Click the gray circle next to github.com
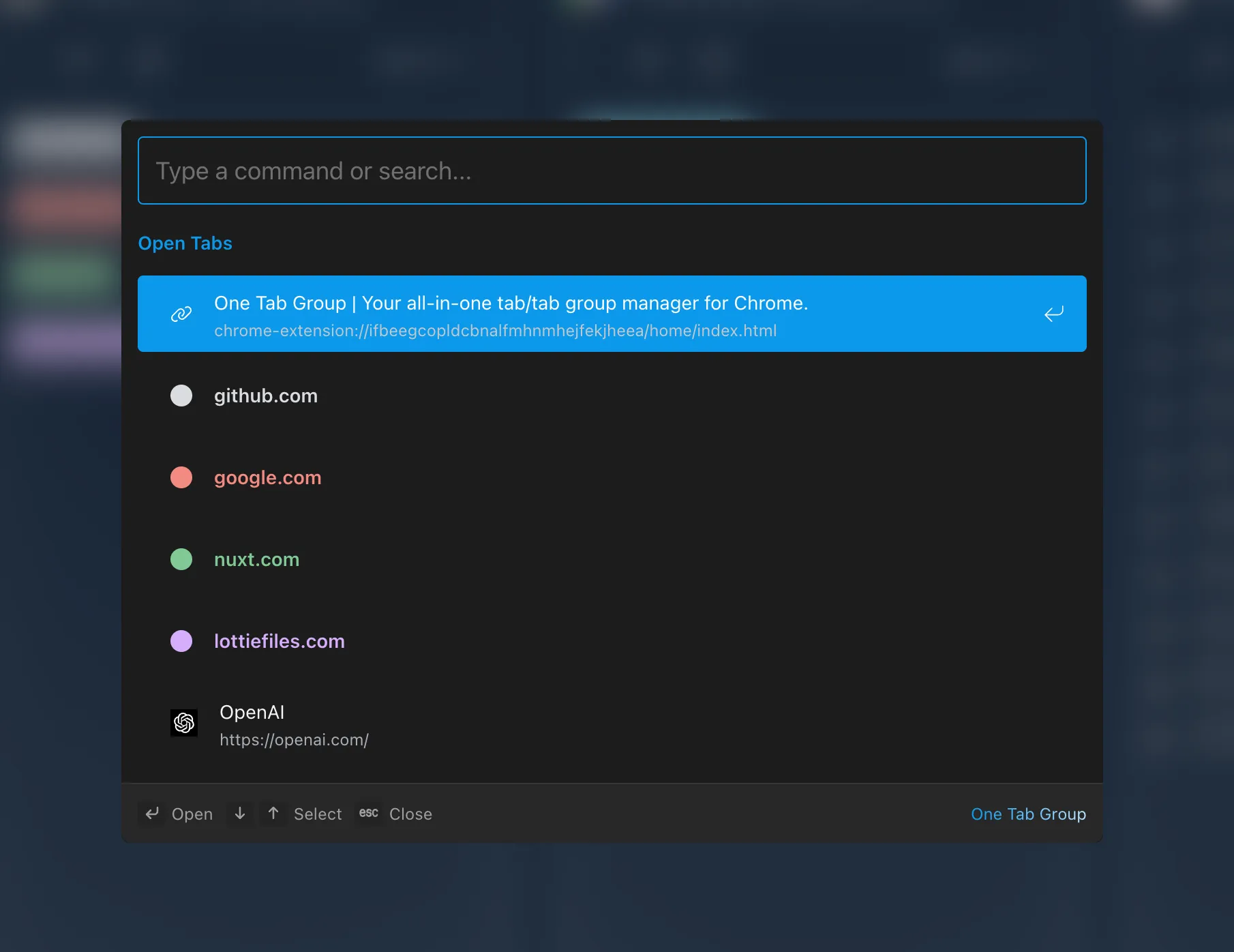Viewport: 1234px width, 952px height. click(181, 396)
